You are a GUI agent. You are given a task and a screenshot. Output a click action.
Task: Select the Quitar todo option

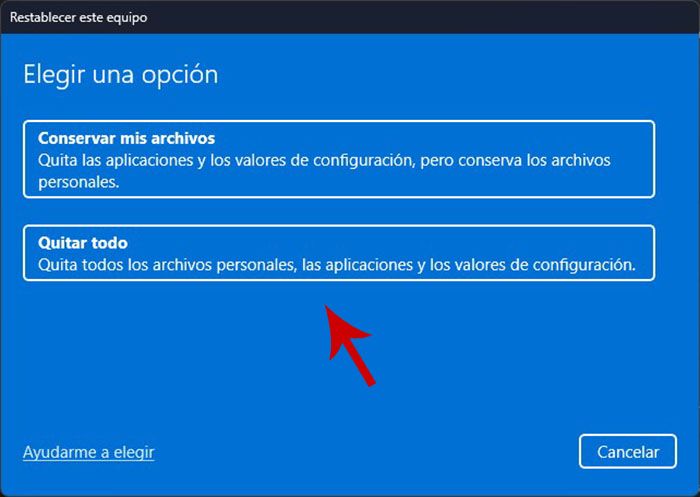339,253
